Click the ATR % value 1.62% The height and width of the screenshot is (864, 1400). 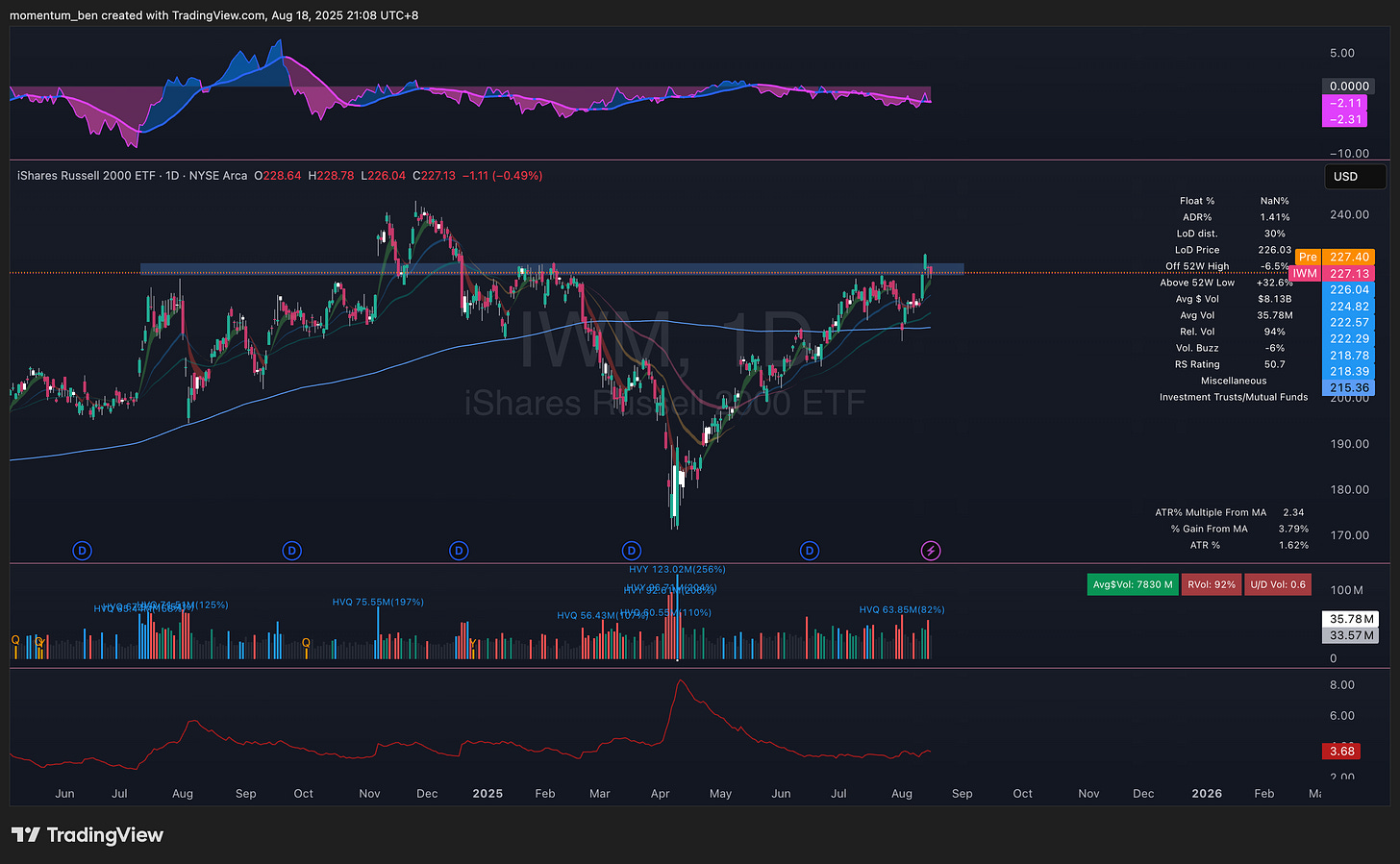click(x=1293, y=545)
